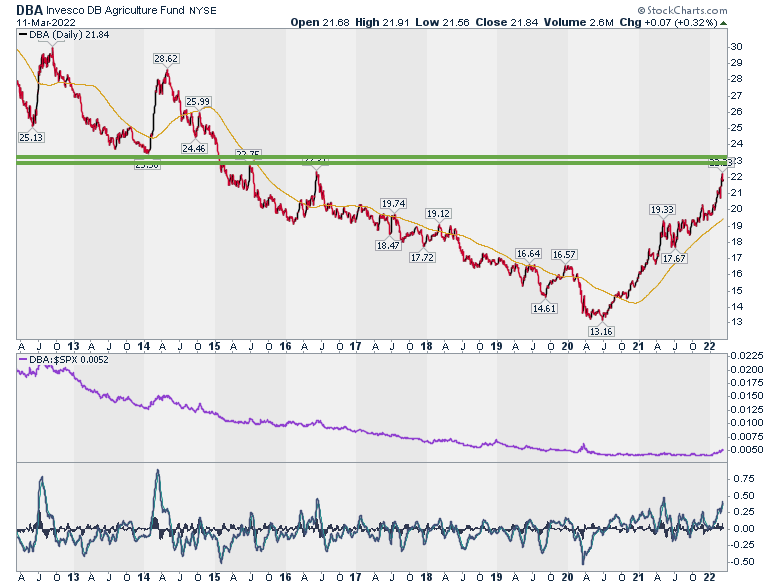Screen dimensions: 780x586
Task: Click the Volume 2.6M value
Action: click(x=578, y=22)
